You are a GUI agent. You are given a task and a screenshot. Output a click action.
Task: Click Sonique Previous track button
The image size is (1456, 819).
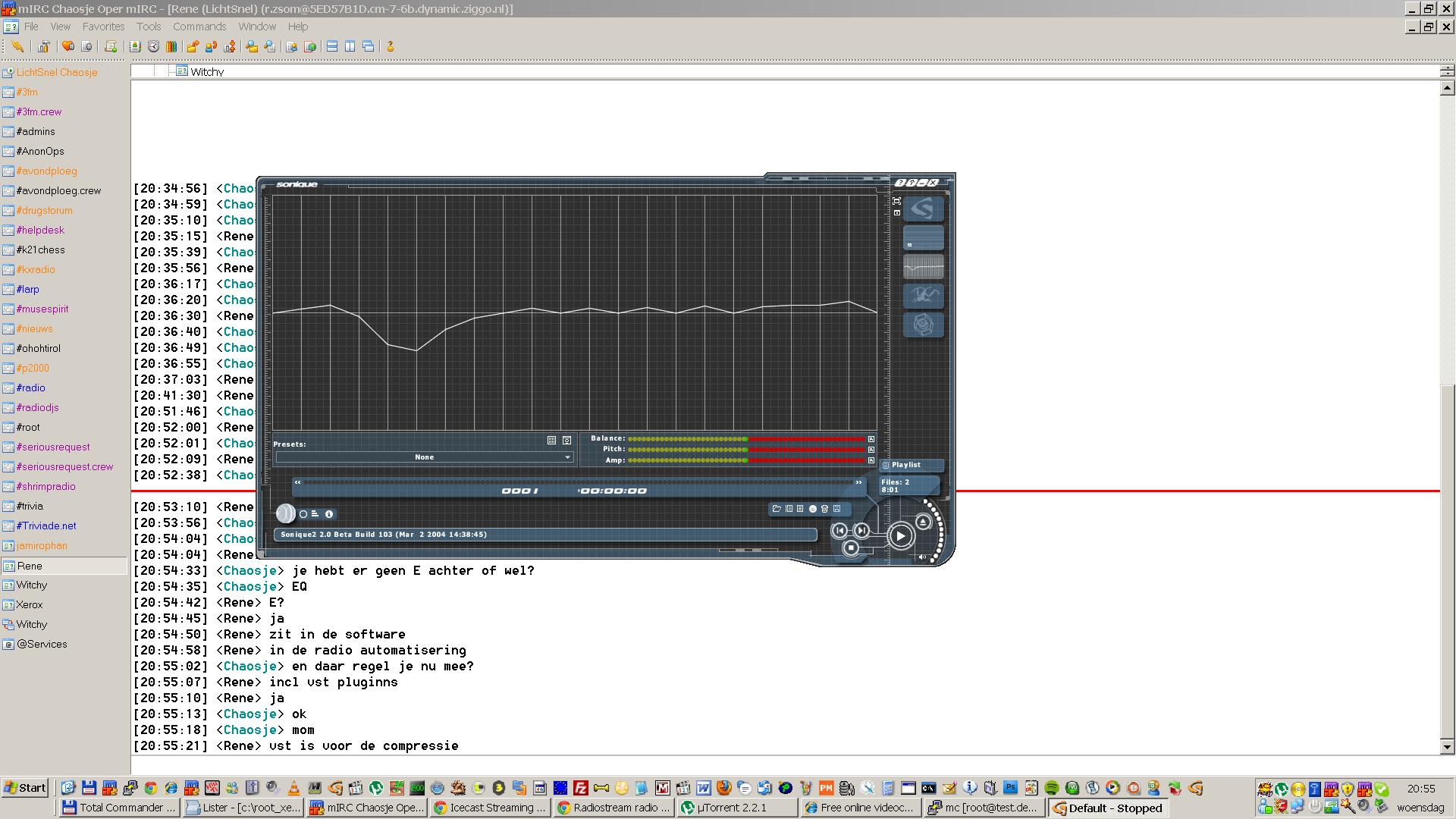[839, 530]
